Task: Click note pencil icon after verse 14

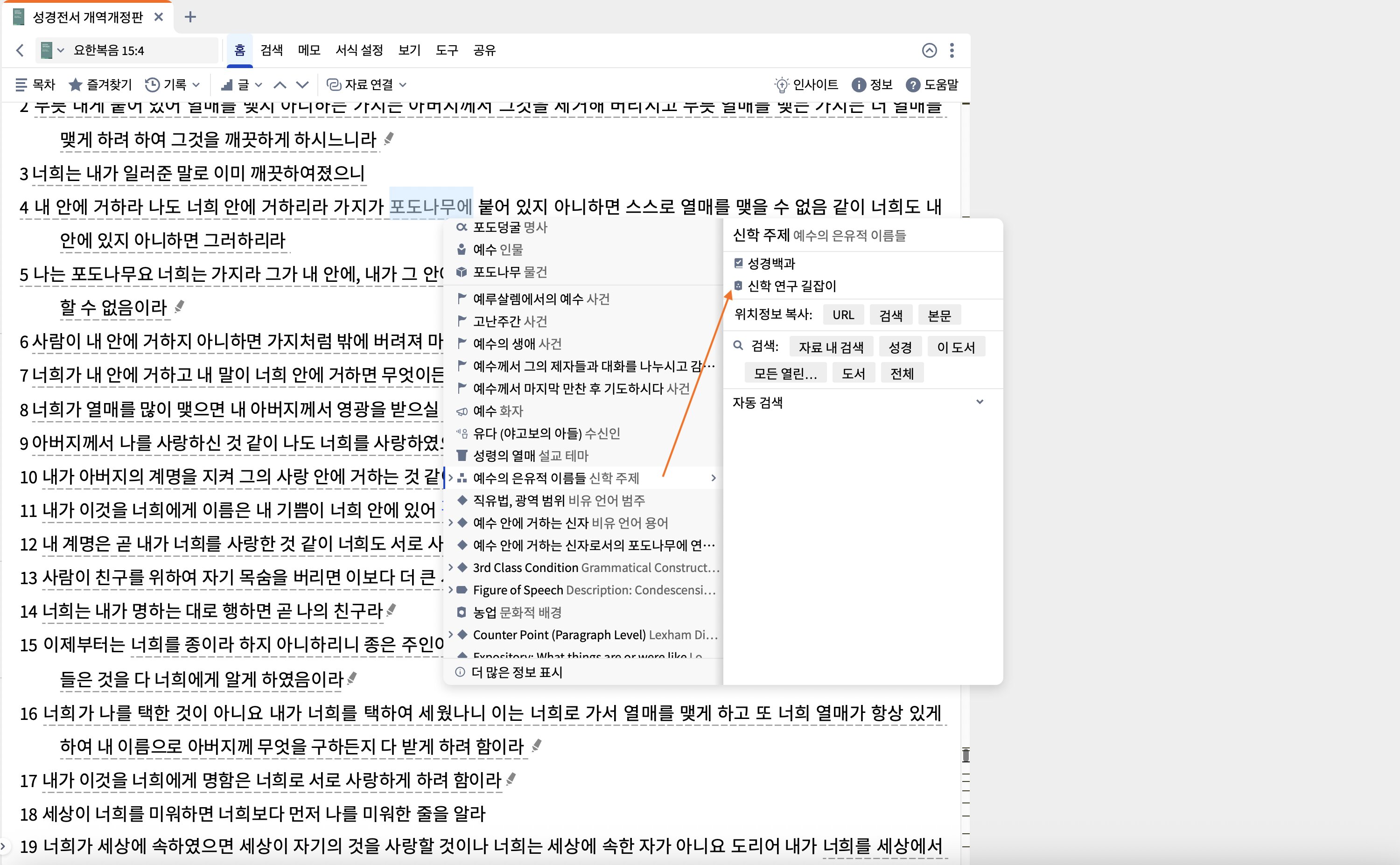Action: tap(392, 610)
